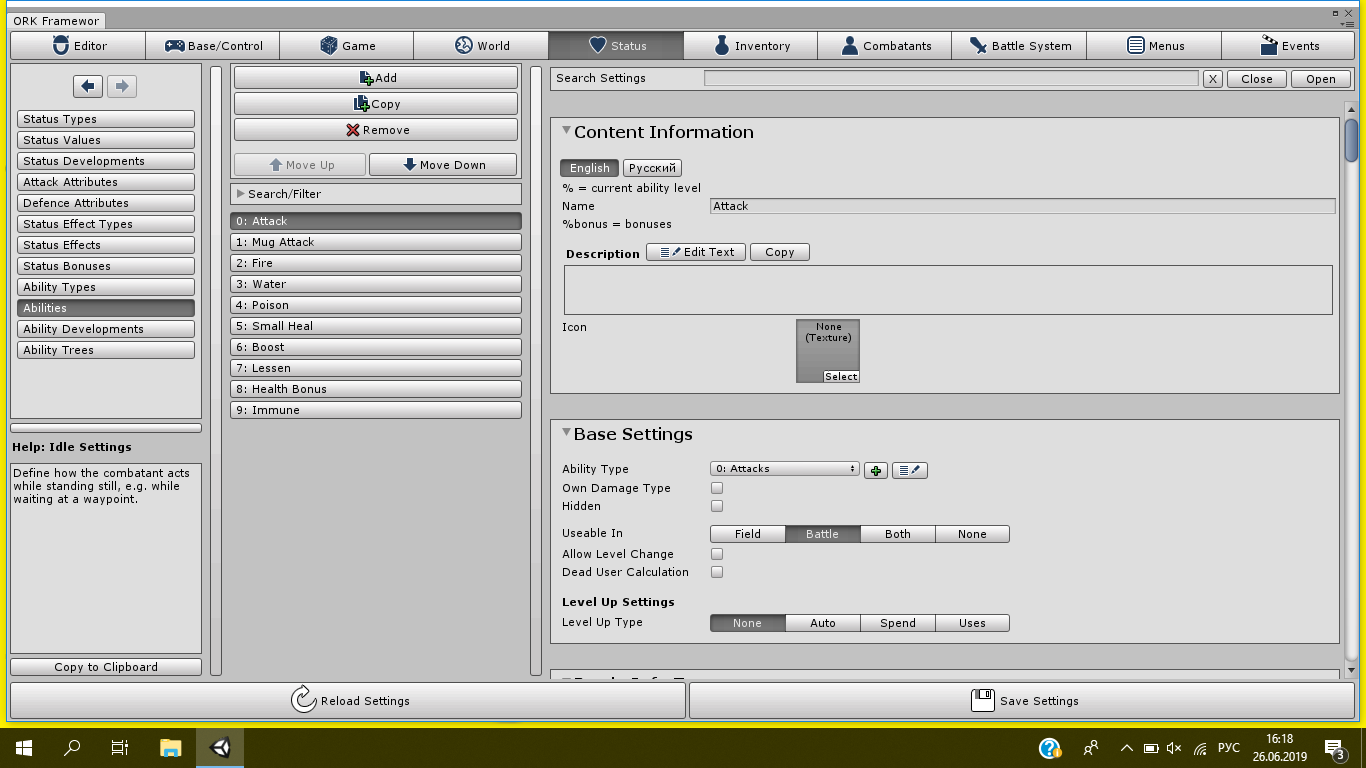
Task: Open Windows Start menu
Action: tap(23, 747)
